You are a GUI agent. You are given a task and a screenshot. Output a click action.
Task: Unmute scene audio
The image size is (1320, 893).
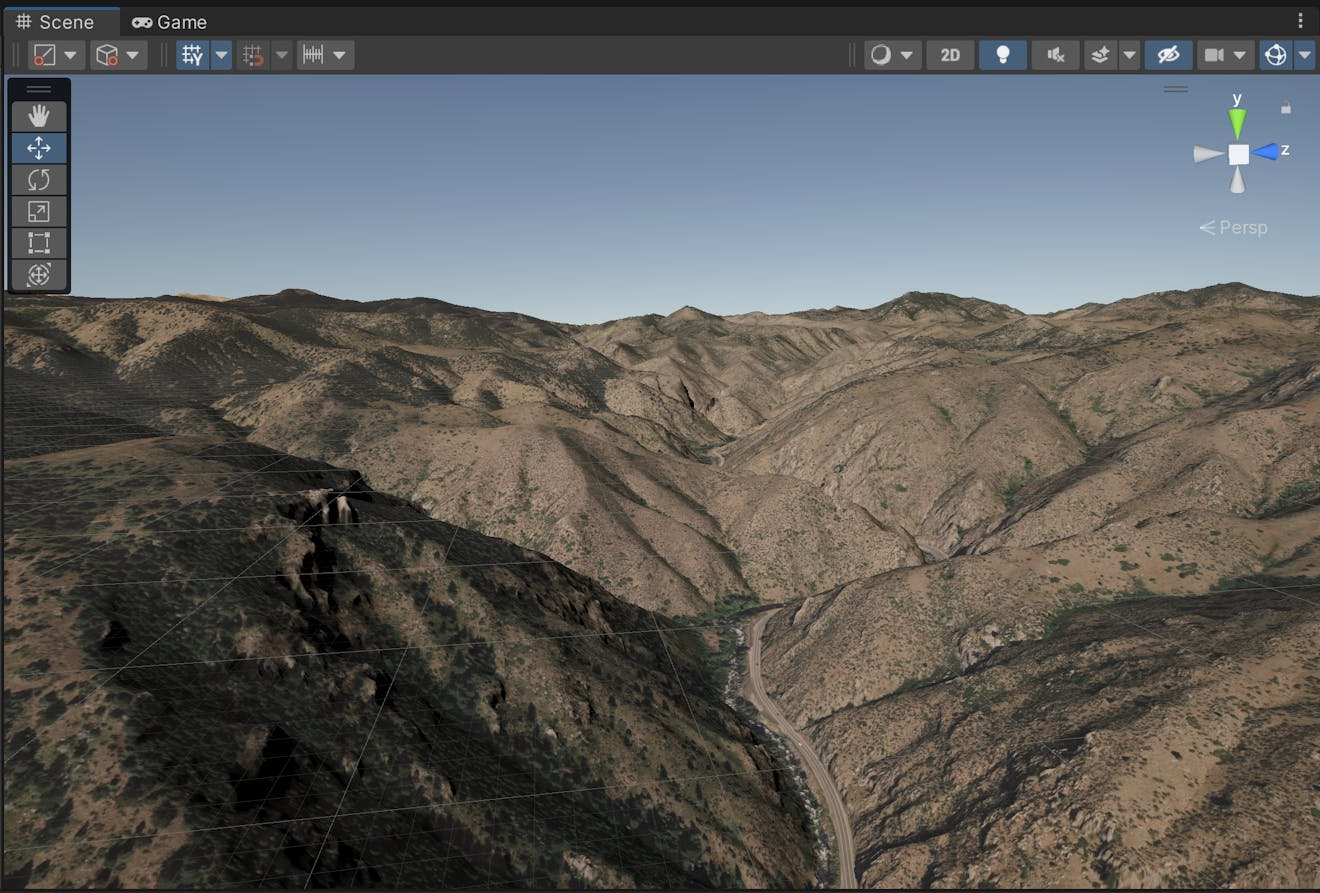[1056, 55]
